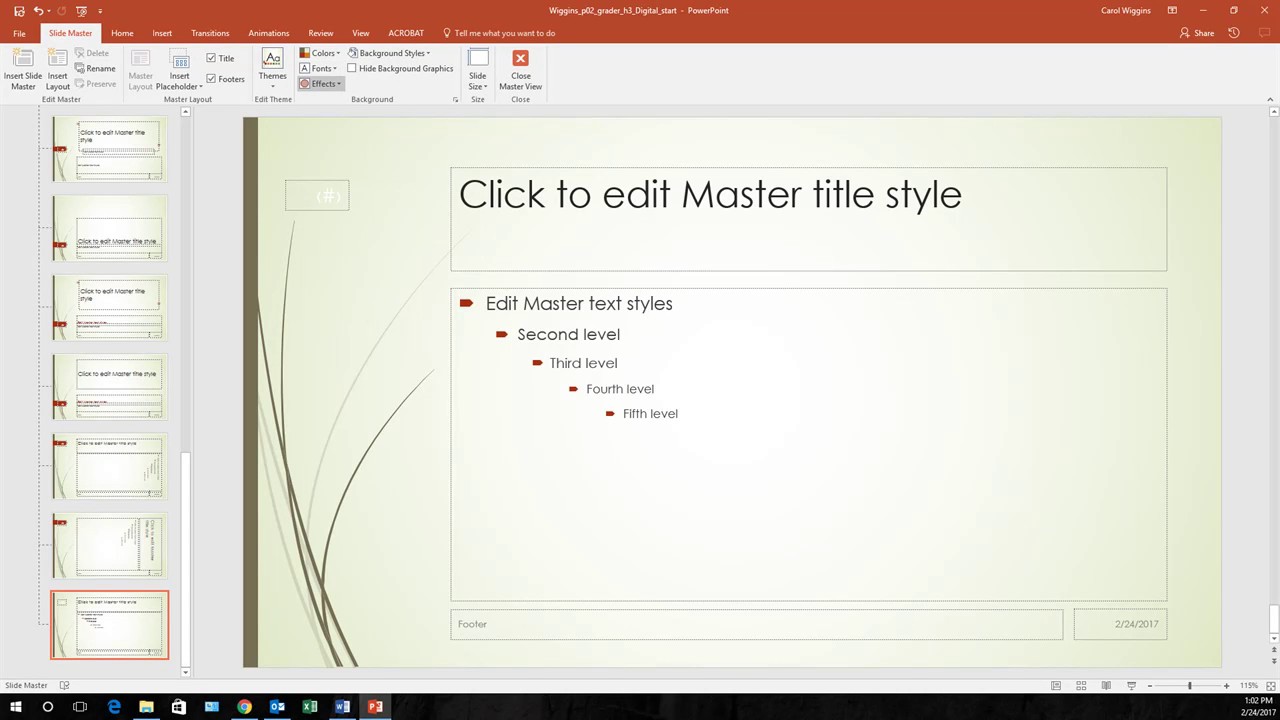Viewport: 1280px width, 720px height.
Task: Open the ACROBAT tab
Action: click(x=406, y=33)
